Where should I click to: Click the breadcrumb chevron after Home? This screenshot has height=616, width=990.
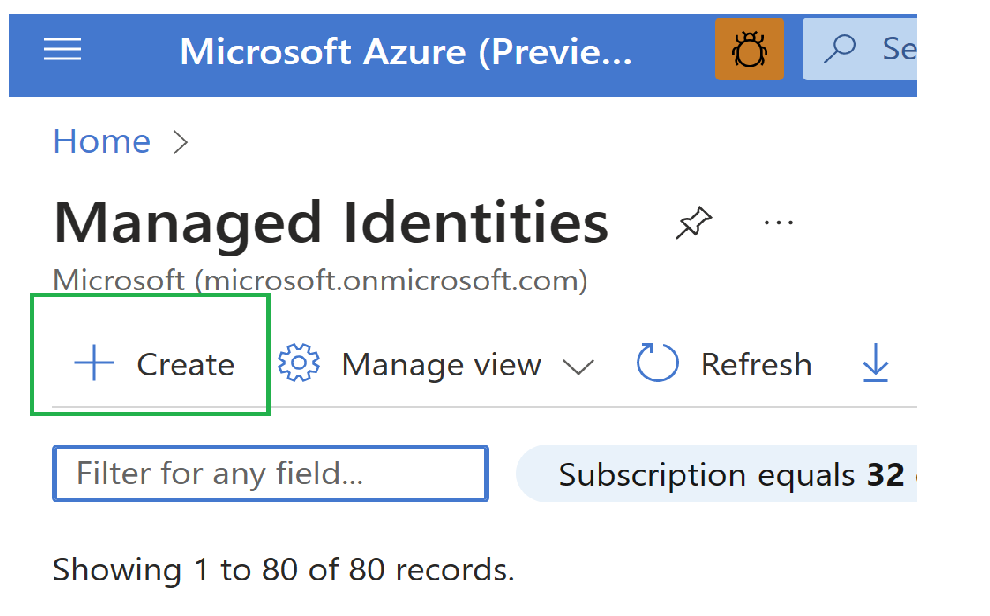click(x=181, y=143)
